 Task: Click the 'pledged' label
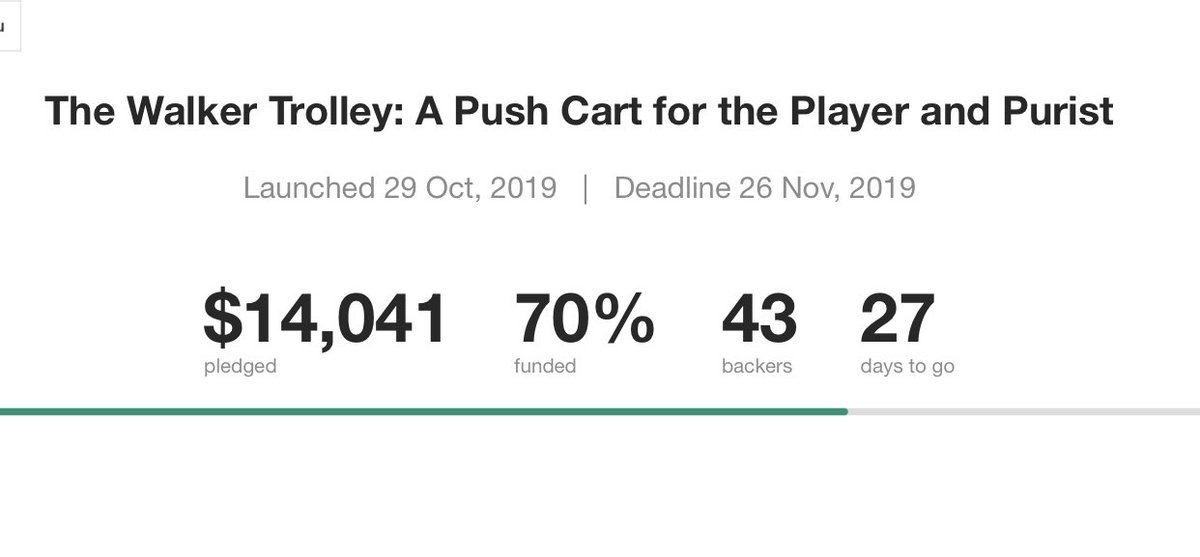240,367
